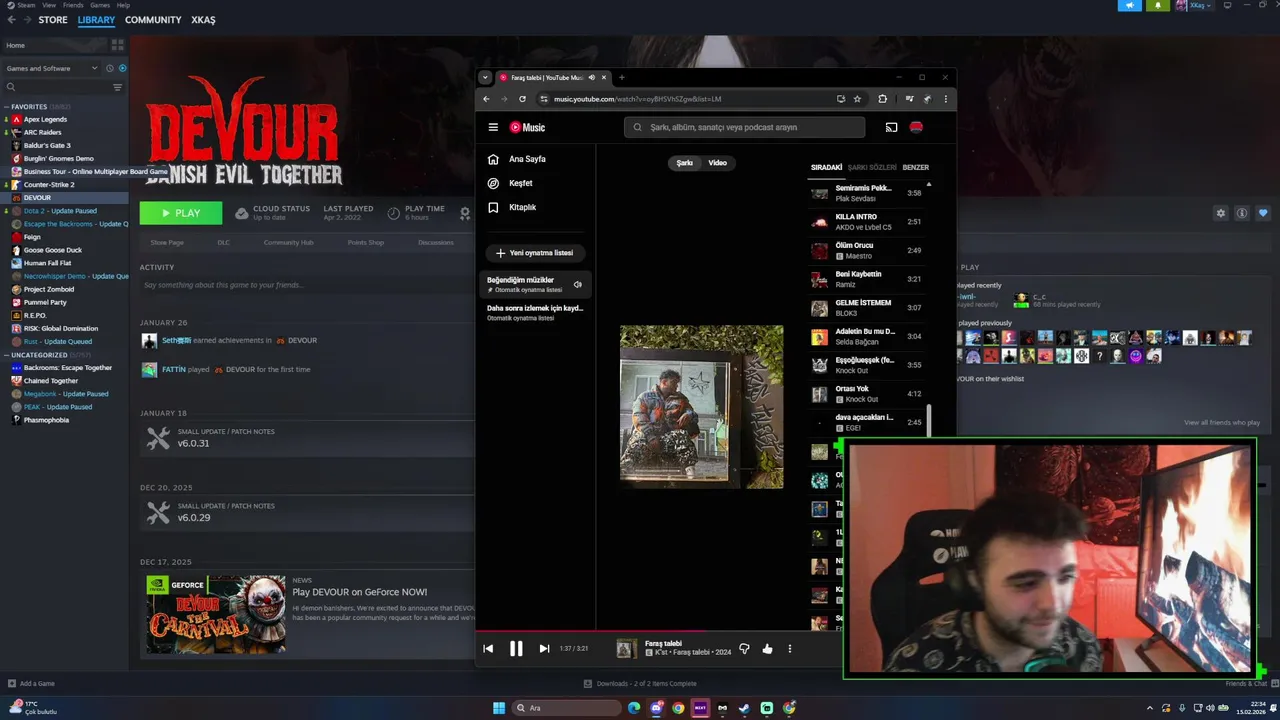Like the song Faraş talebi
This screenshot has width=1280, height=720.
click(767, 649)
